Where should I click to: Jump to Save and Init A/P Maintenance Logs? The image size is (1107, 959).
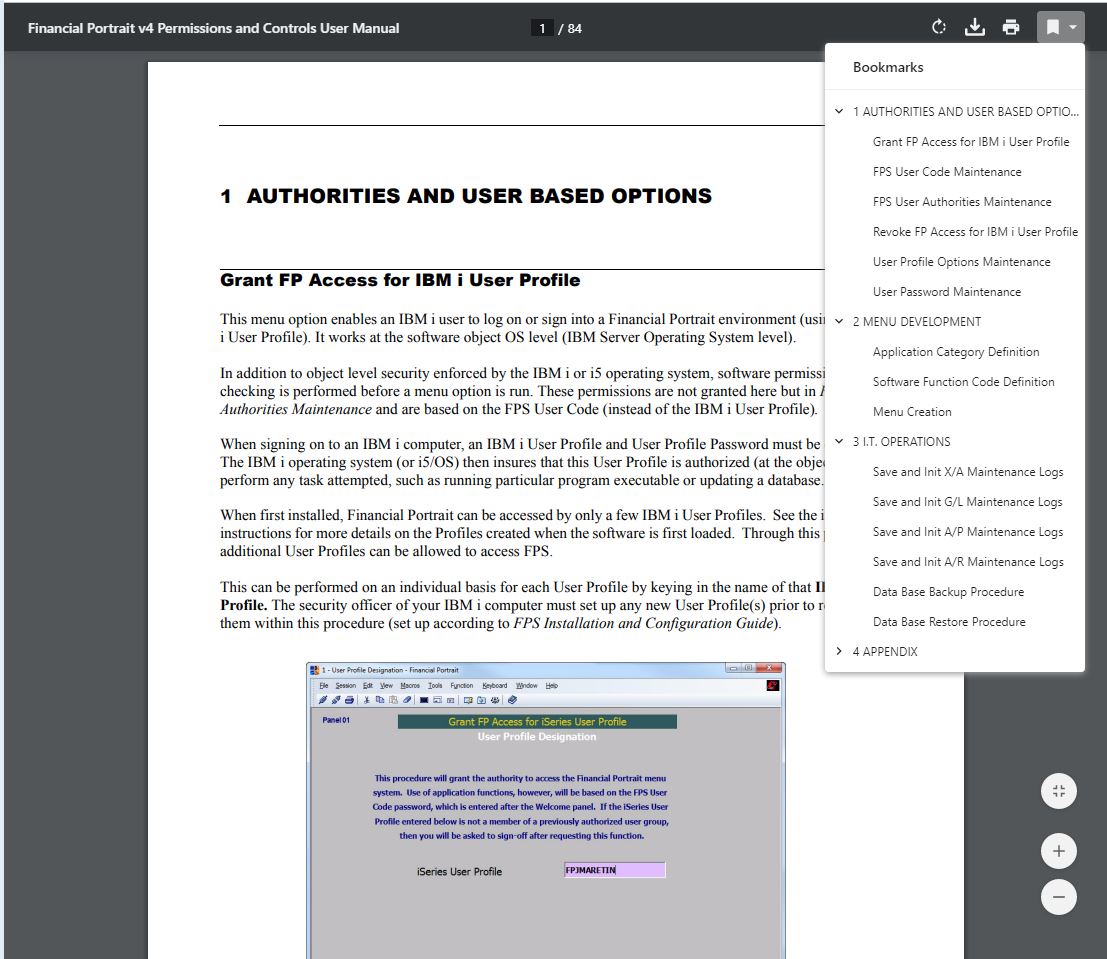tap(968, 532)
